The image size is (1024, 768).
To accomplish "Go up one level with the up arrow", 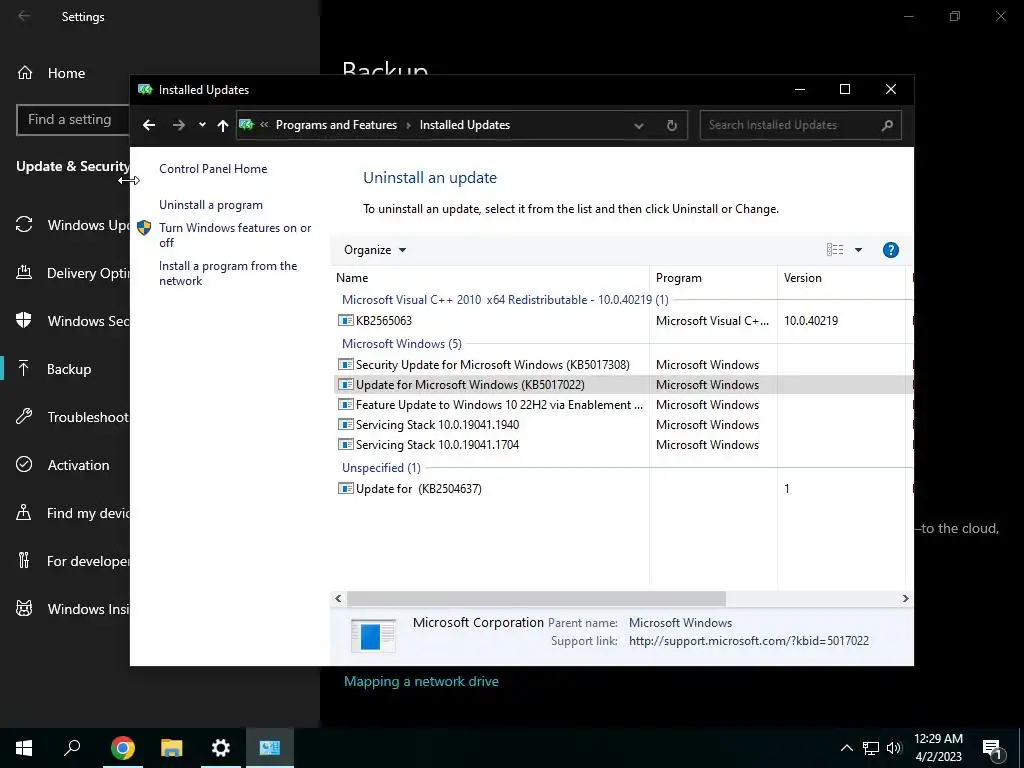I will tap(223, 125).
